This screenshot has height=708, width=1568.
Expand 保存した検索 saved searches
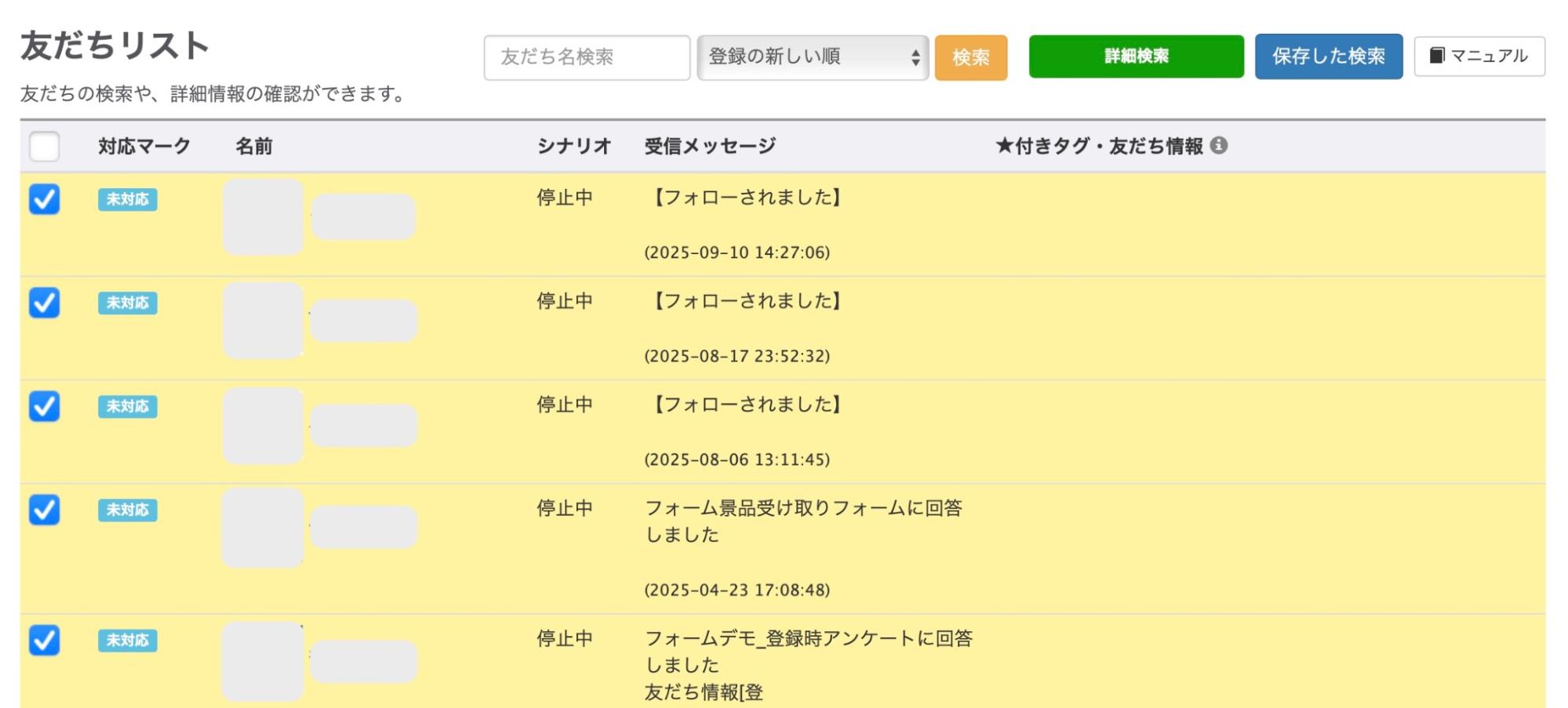[1329, 56]
